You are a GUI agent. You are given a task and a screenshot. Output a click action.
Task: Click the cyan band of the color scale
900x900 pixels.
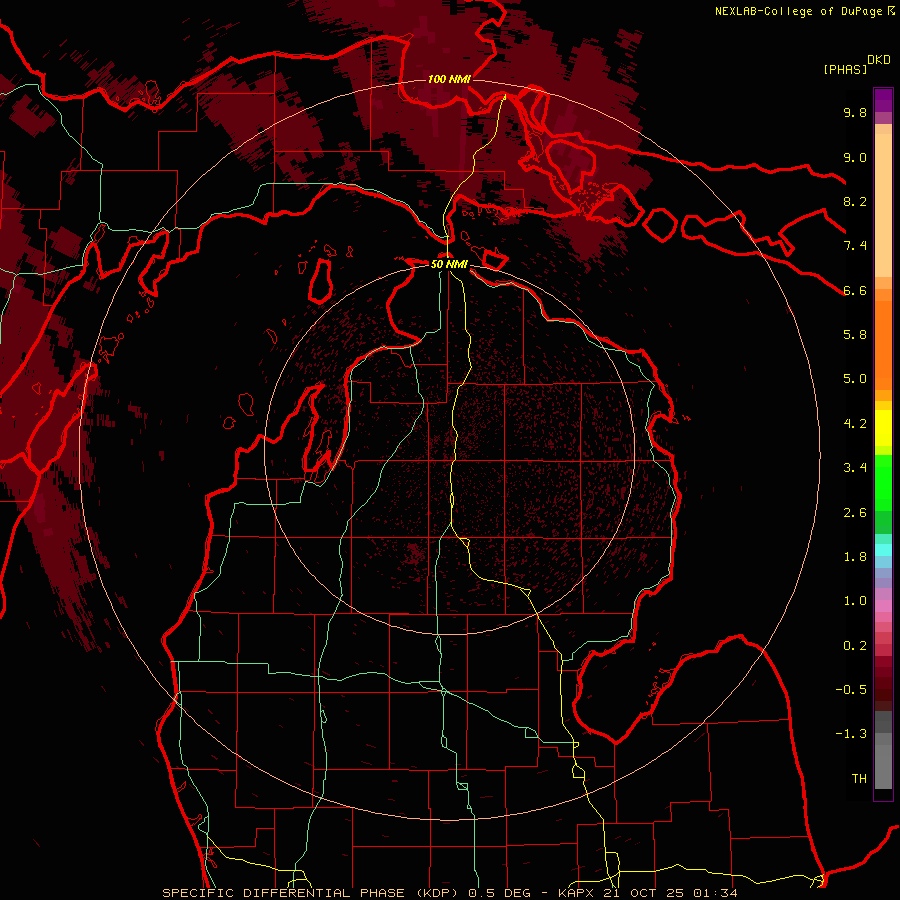[883, 550]
